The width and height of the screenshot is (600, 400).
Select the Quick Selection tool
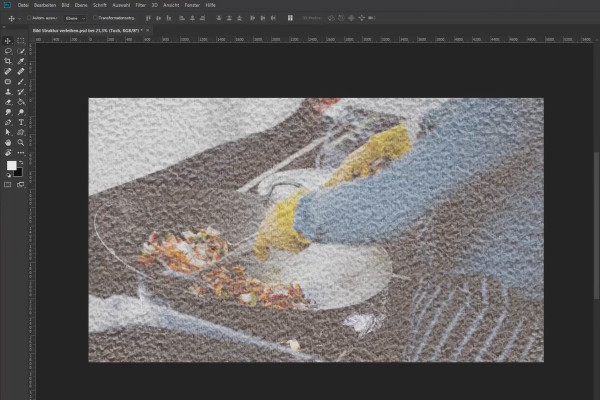tap(21, 51)
